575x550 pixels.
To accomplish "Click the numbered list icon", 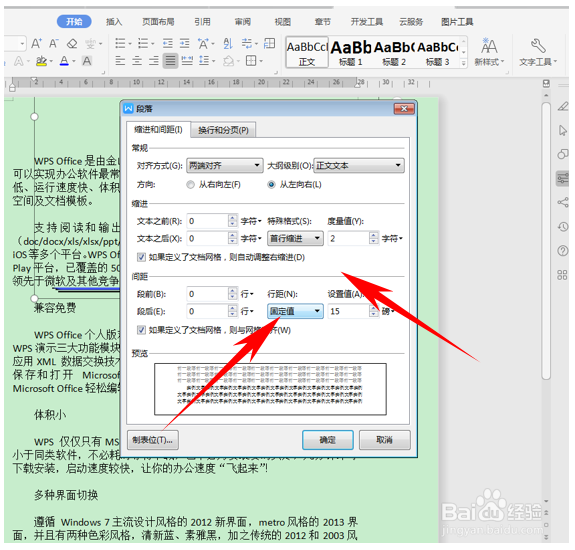I will pos(143,44).
